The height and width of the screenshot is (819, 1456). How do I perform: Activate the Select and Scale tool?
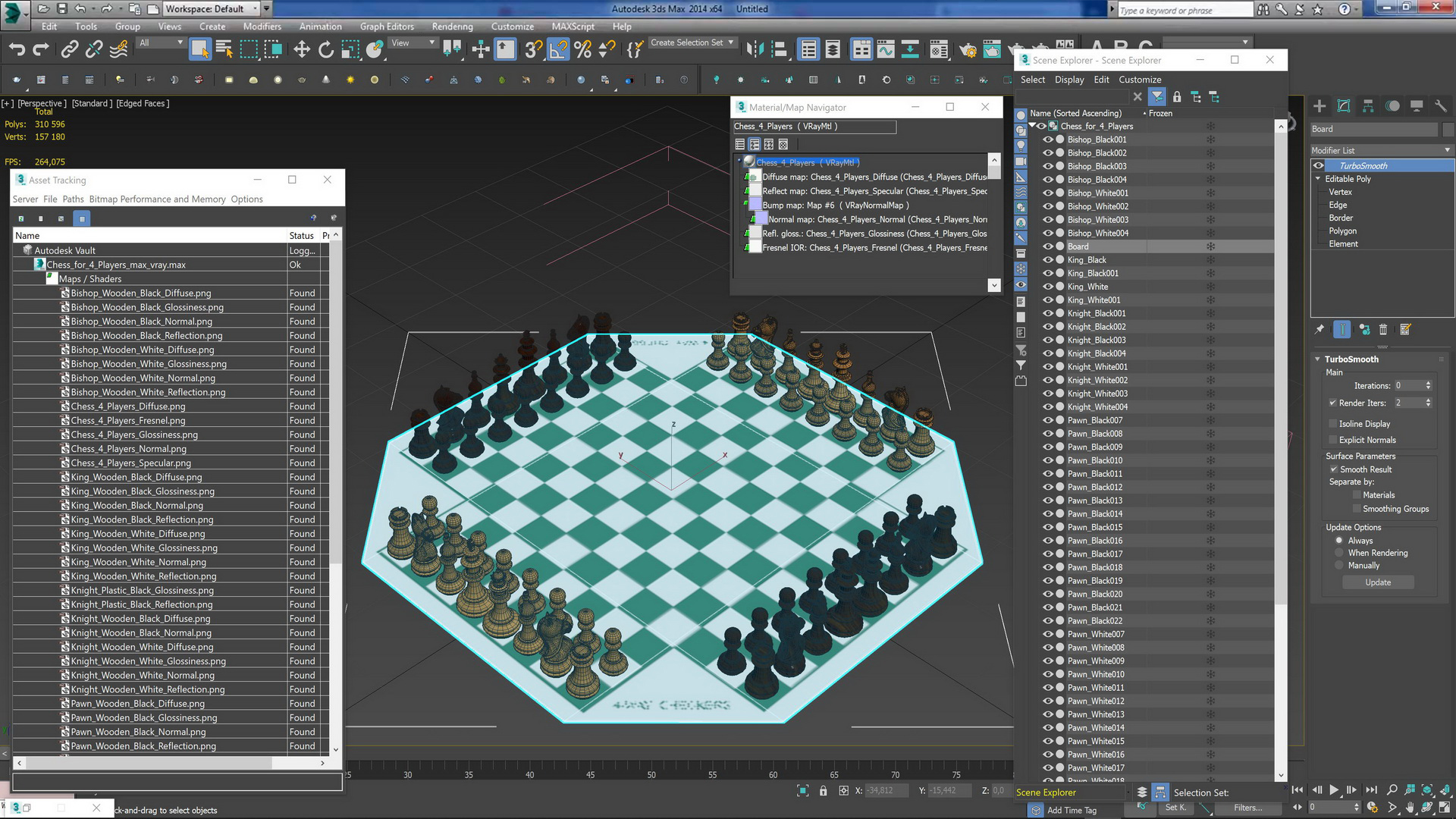(x=350, y=50)
